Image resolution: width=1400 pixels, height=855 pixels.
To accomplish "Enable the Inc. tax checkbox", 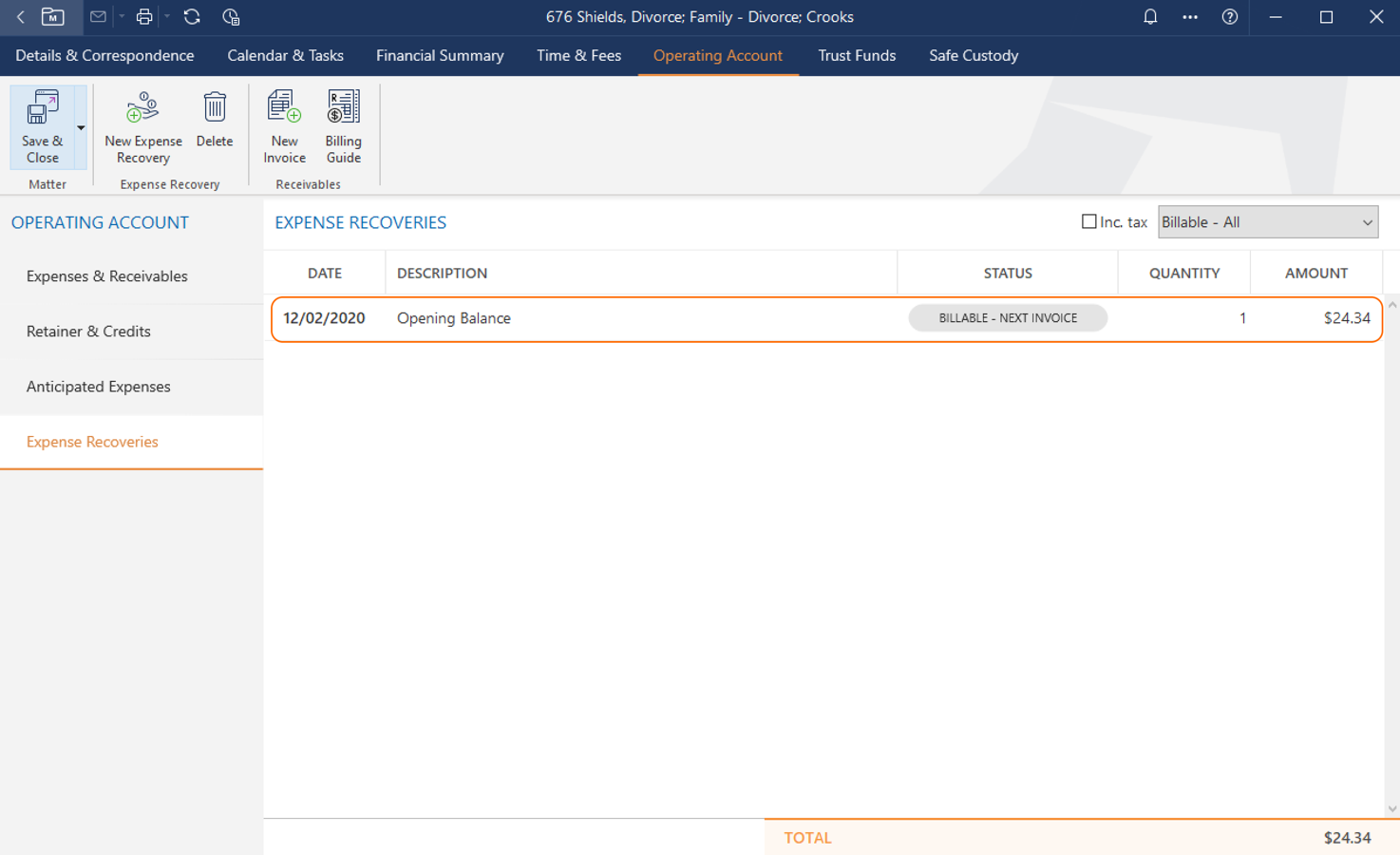I will 1088,222.
